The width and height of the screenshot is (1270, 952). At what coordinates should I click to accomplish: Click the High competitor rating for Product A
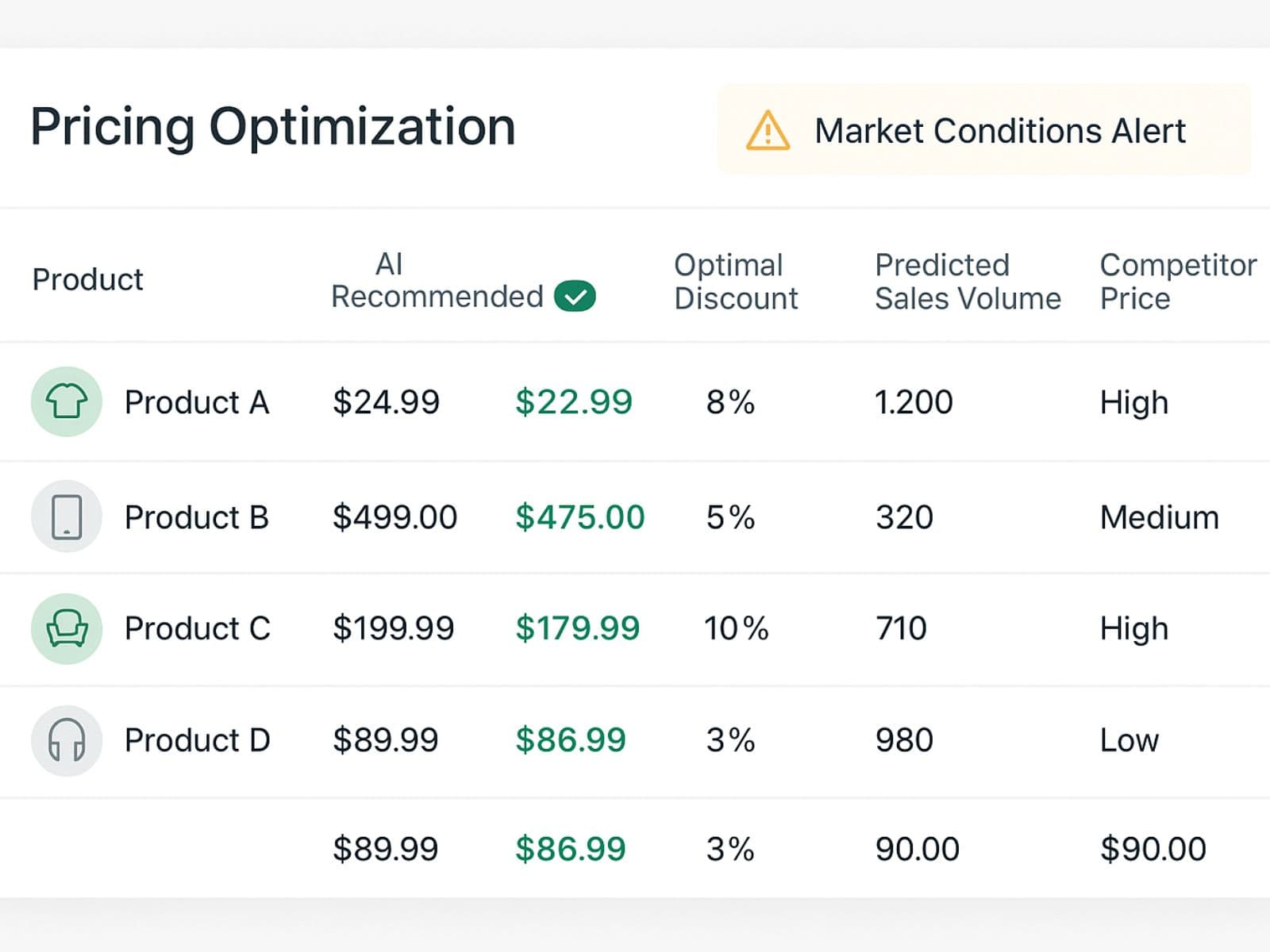[x=1133, y=402]
